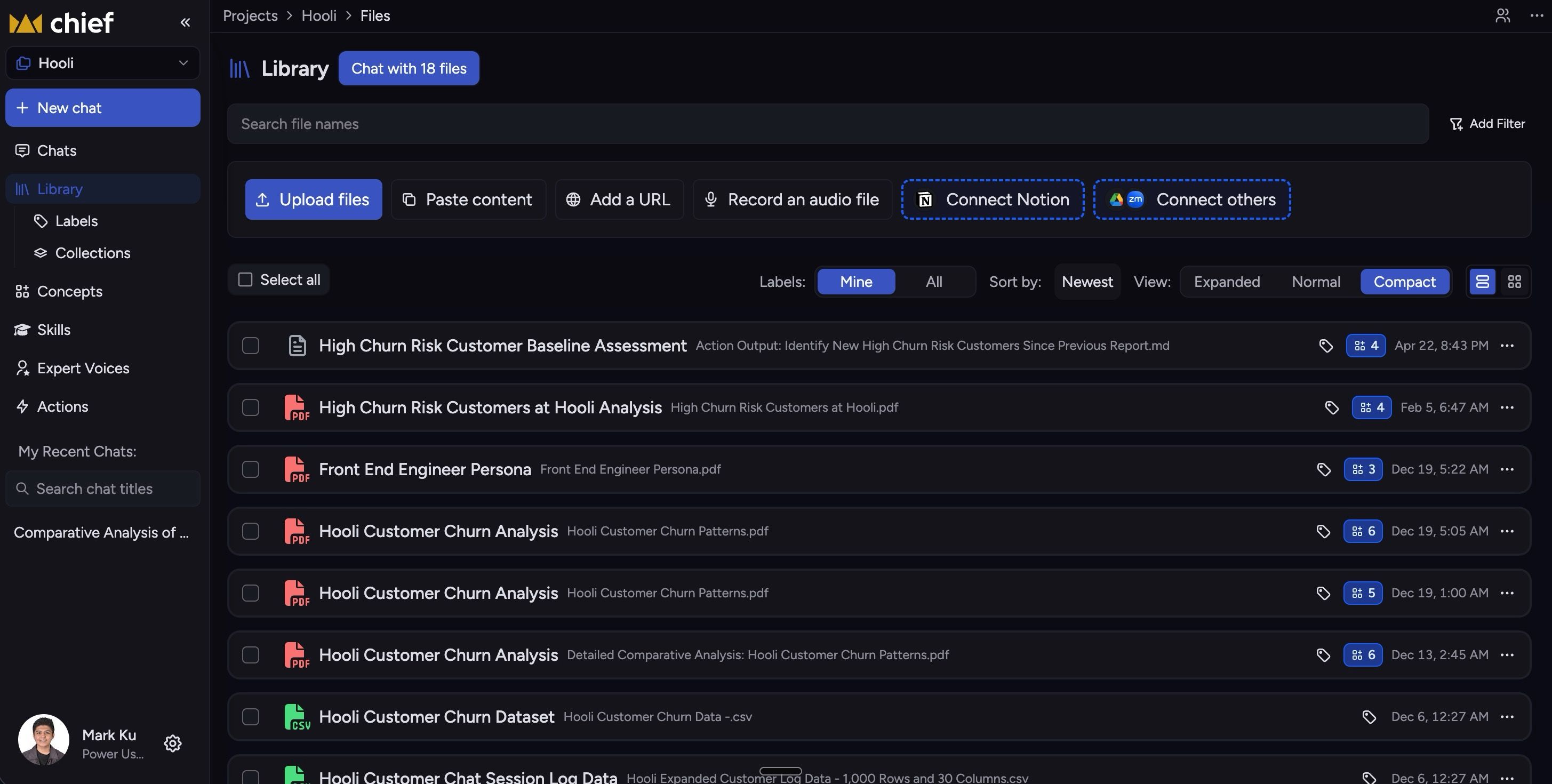Click PDF icon of Front End Engineer Persona
The image size is (1552, 784).
click(x=297, y=469)
